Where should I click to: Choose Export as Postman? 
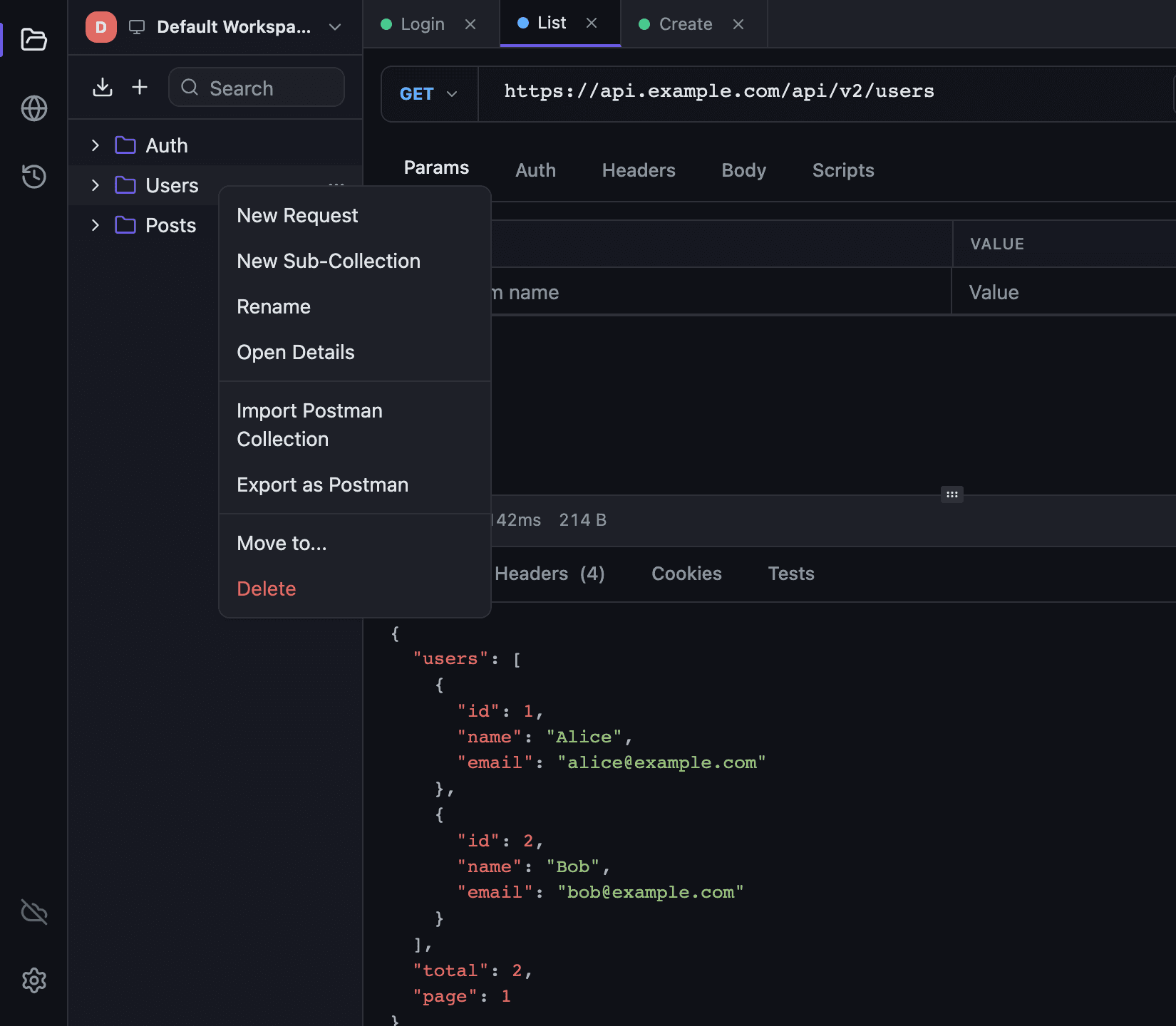coord(355,484)
